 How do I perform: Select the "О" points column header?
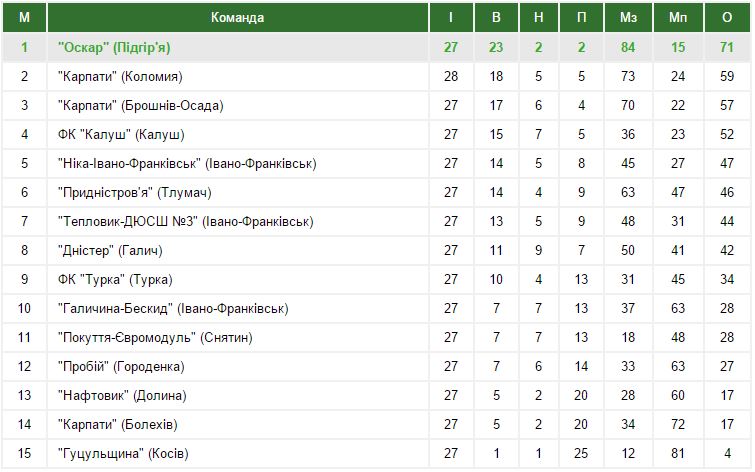pyautogui.click(x=727, y=18)
